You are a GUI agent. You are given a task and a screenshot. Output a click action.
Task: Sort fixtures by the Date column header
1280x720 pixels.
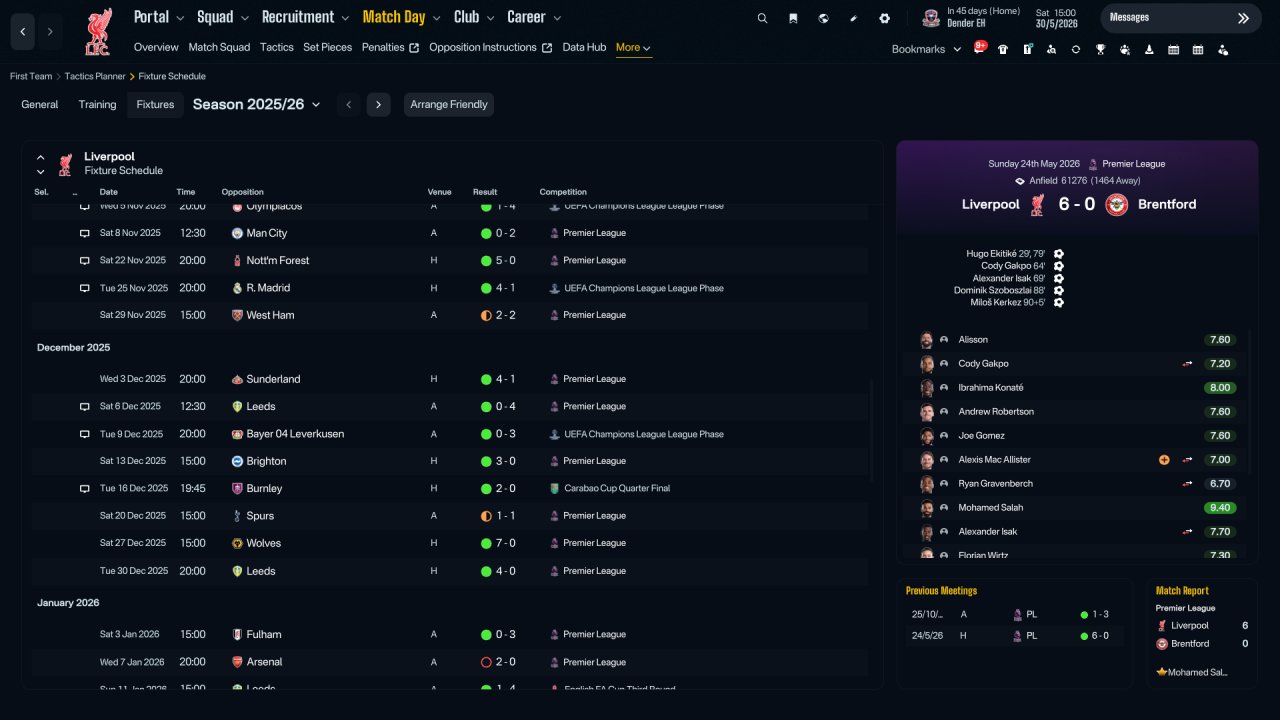tap(109, 192)
